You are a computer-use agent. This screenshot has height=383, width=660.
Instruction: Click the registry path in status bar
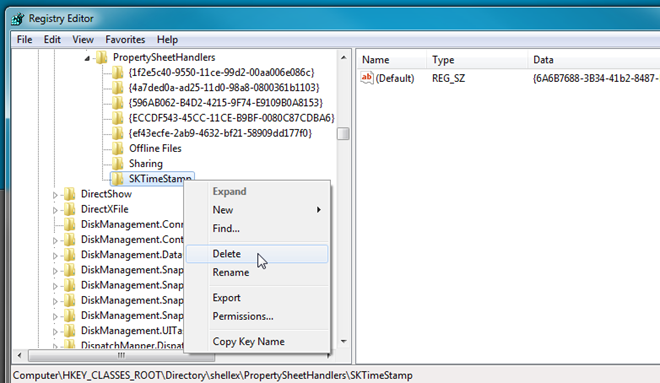click(x=213, y=375)
